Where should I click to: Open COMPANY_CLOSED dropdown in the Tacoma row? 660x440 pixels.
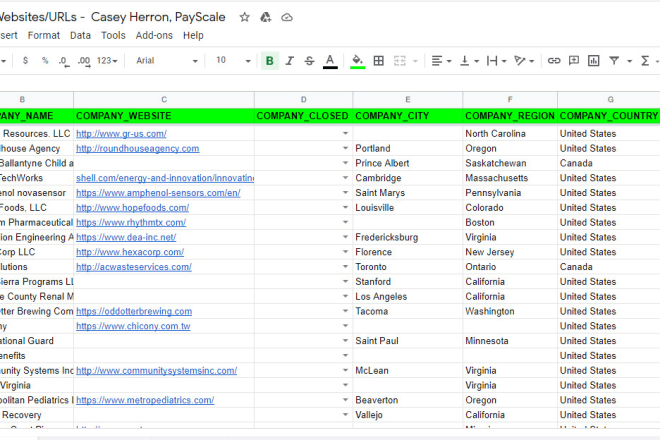pos(345,311)
